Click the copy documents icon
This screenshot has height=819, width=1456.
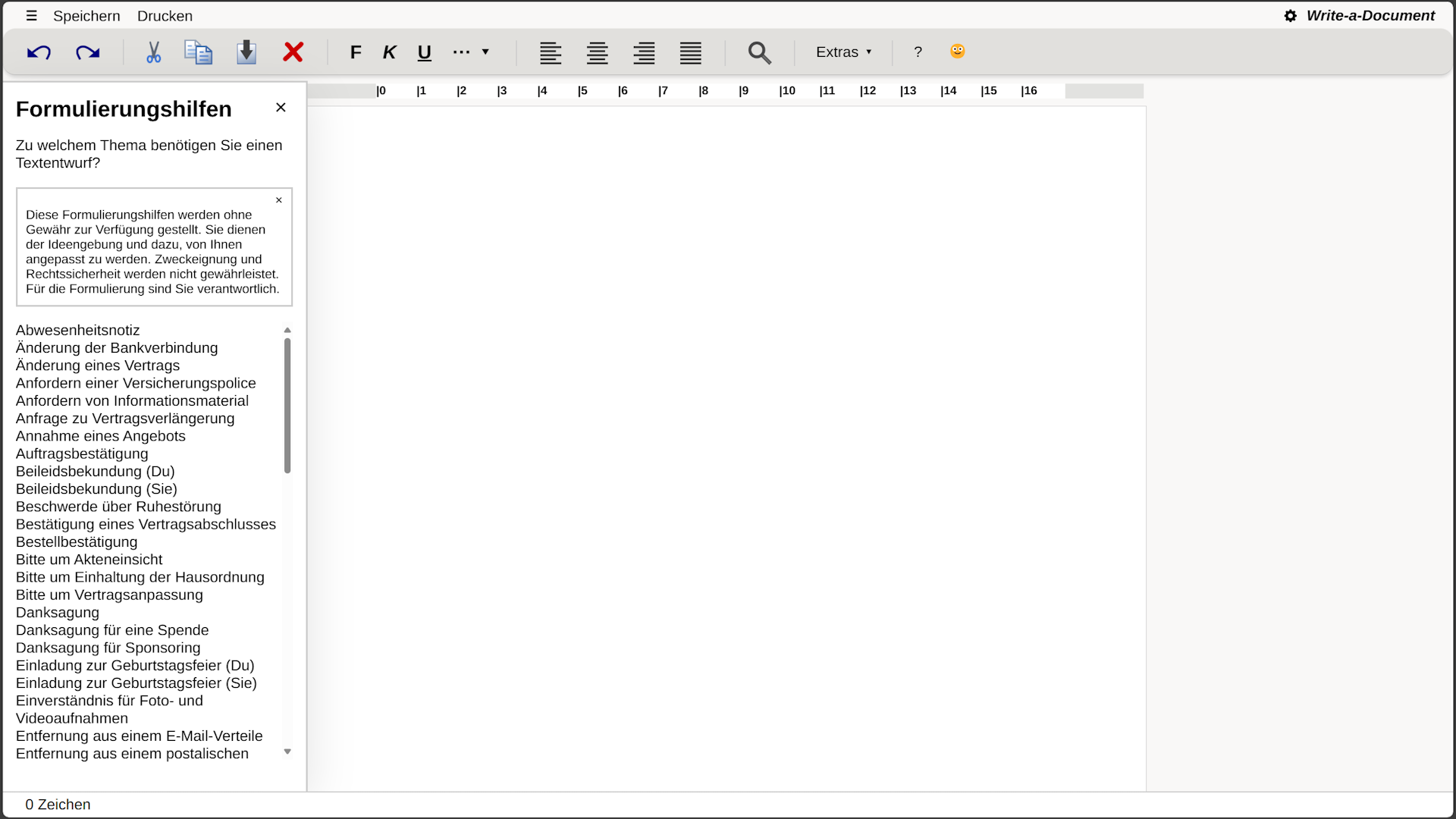[x=198, y=52]
